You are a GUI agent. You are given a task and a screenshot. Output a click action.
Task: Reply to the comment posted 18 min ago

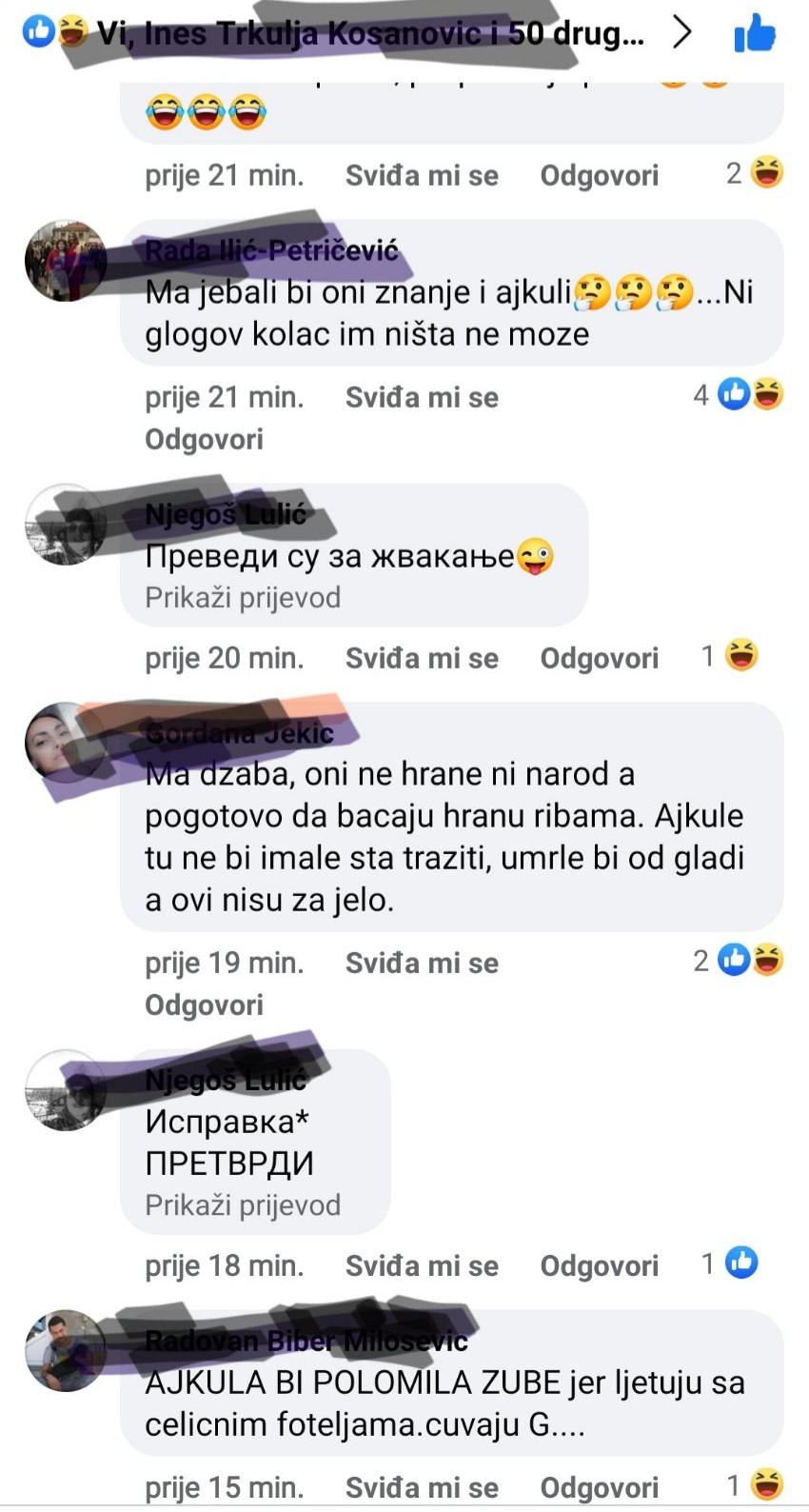point(599,1265)
